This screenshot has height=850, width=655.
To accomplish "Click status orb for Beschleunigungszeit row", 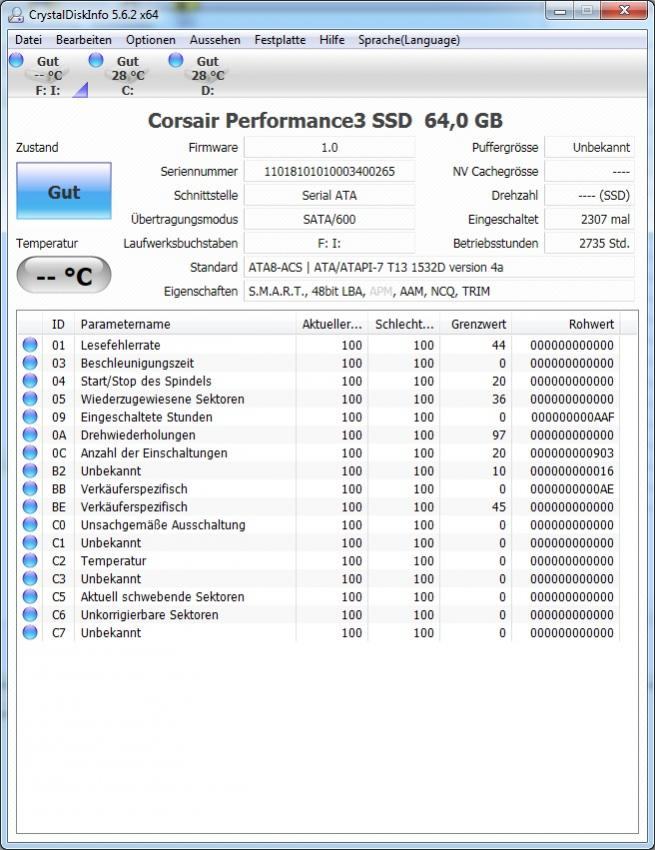I will [30, 363].
